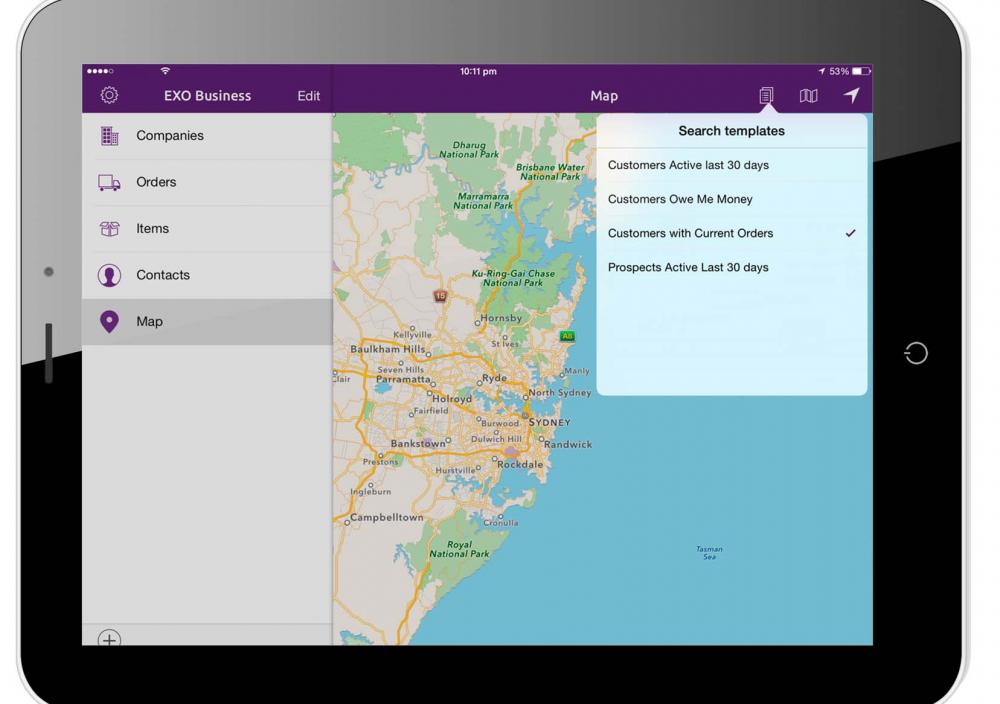Tap the Edit button in sidebar header

tap(309, 96)
